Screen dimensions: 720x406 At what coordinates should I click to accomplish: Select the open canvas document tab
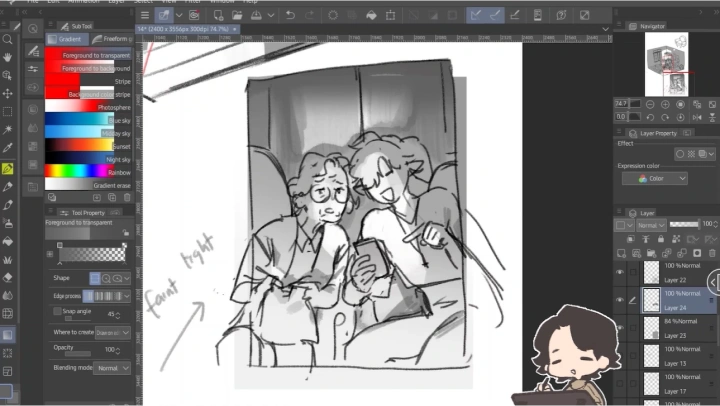[187, 29]
